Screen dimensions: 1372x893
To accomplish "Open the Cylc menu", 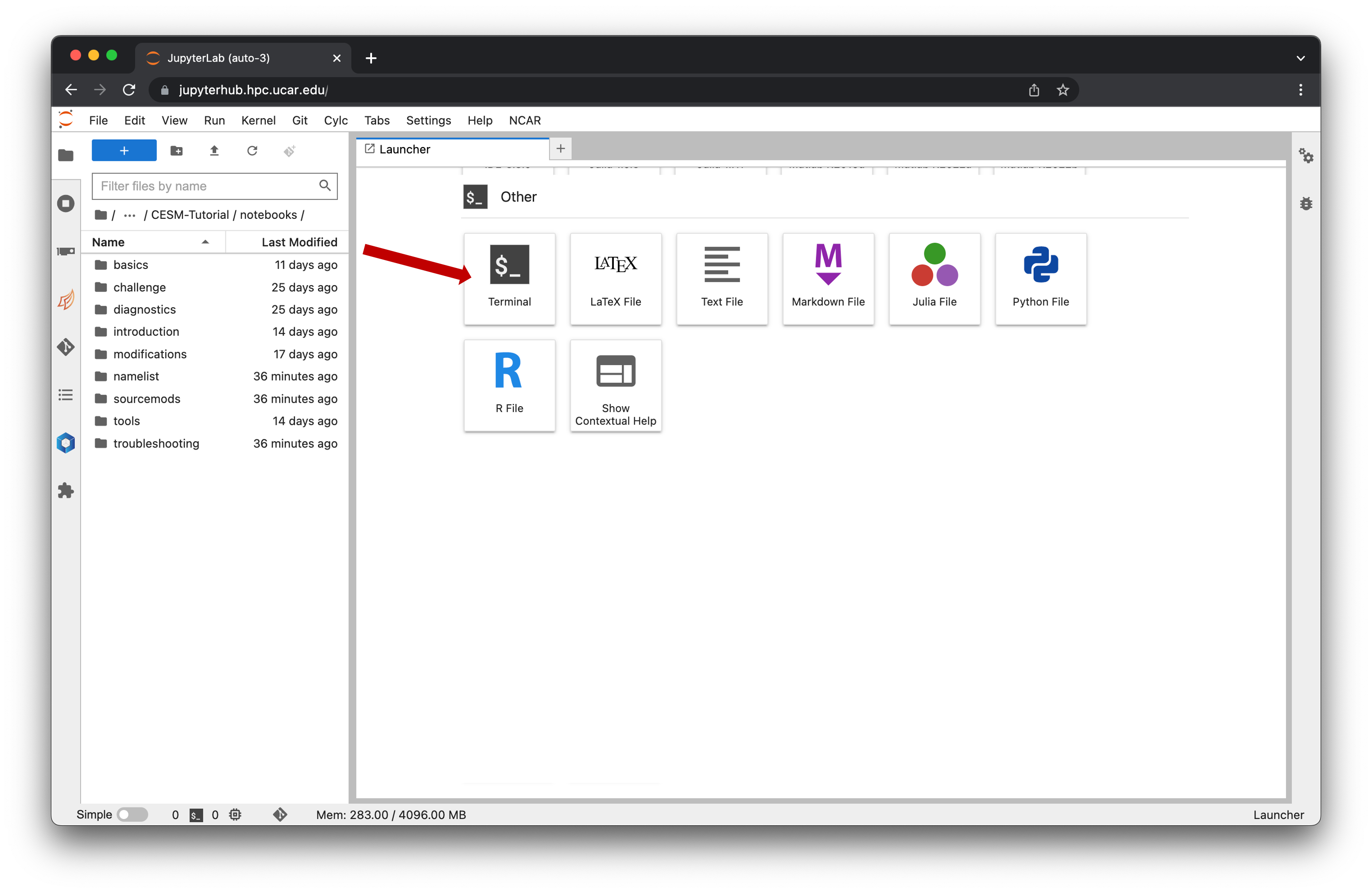I will tap(336, 120).
